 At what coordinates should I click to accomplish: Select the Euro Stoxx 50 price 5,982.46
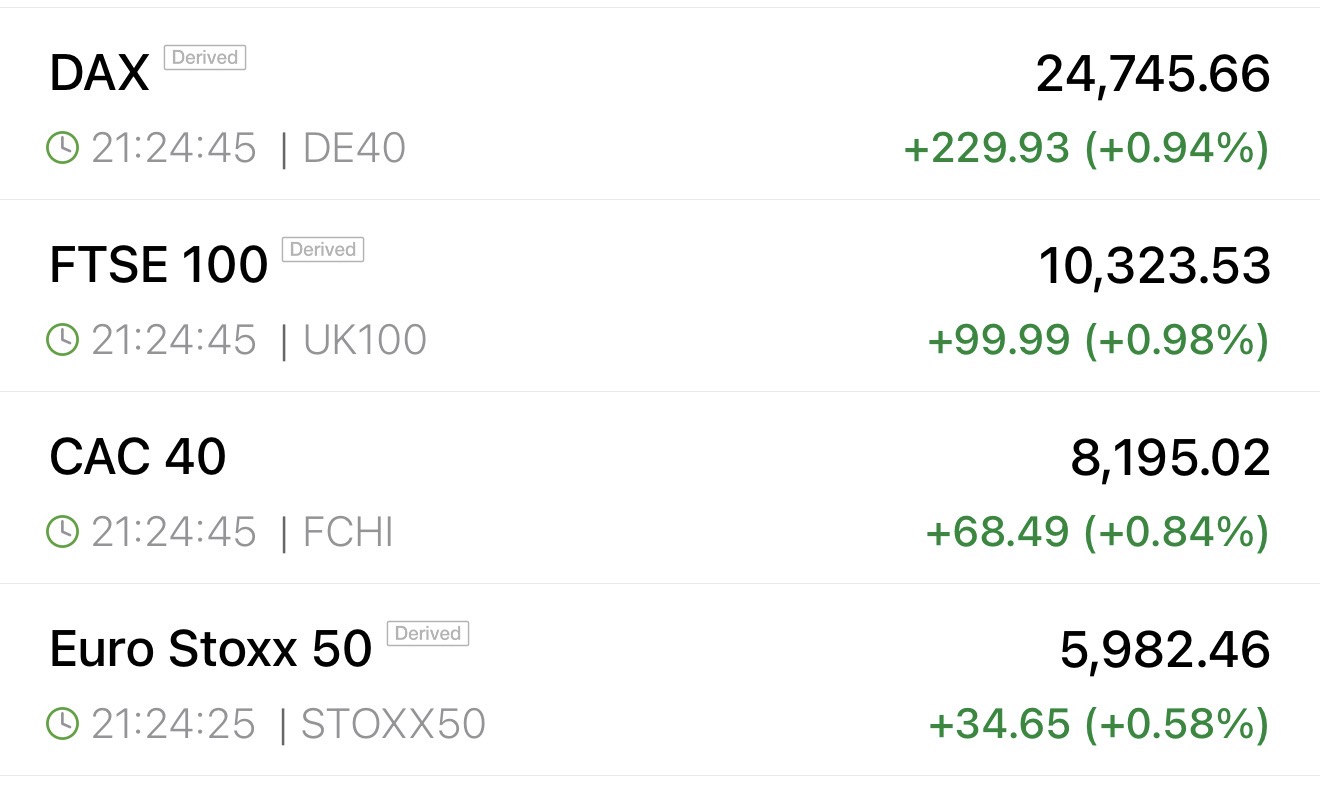[x=1165, y=651]
